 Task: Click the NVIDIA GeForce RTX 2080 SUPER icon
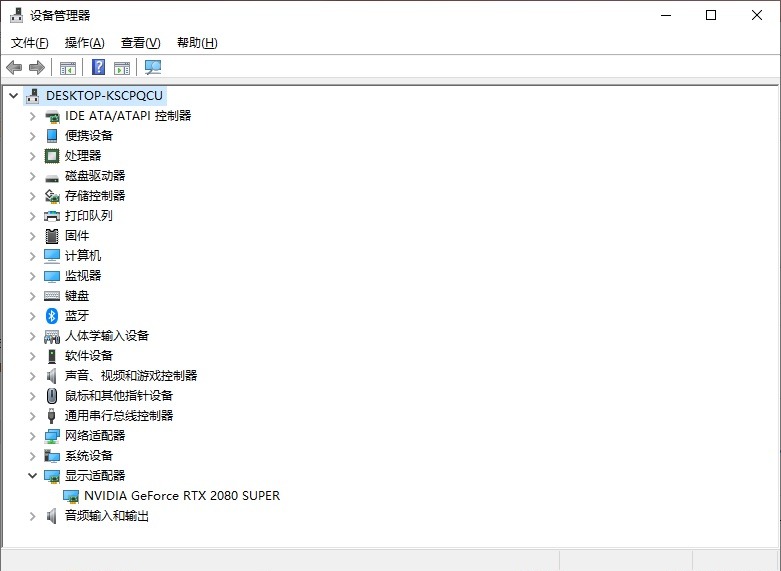click(71, 496)
